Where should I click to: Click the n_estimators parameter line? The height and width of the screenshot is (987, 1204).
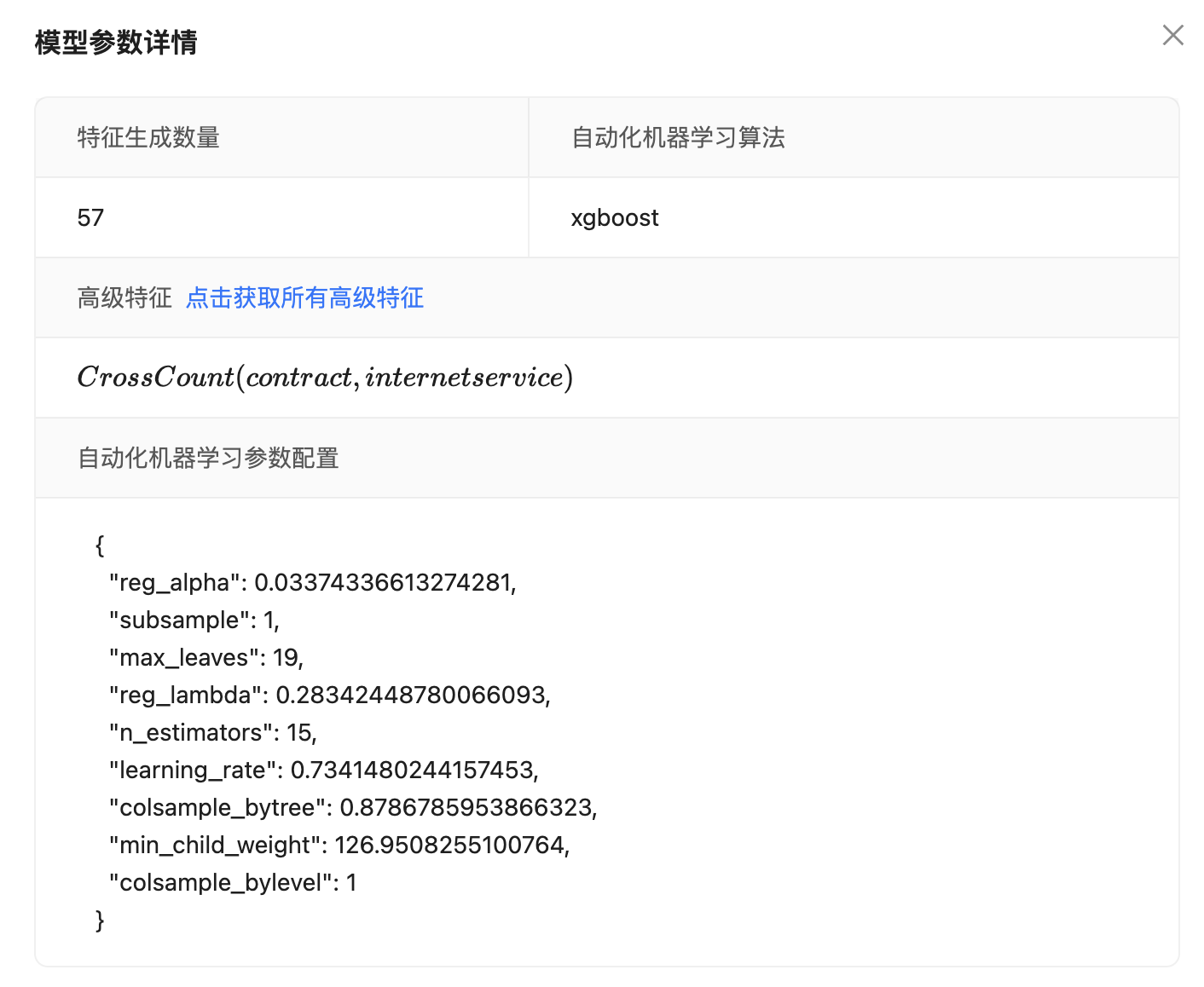pyautogui.click(x=212, y=733)
